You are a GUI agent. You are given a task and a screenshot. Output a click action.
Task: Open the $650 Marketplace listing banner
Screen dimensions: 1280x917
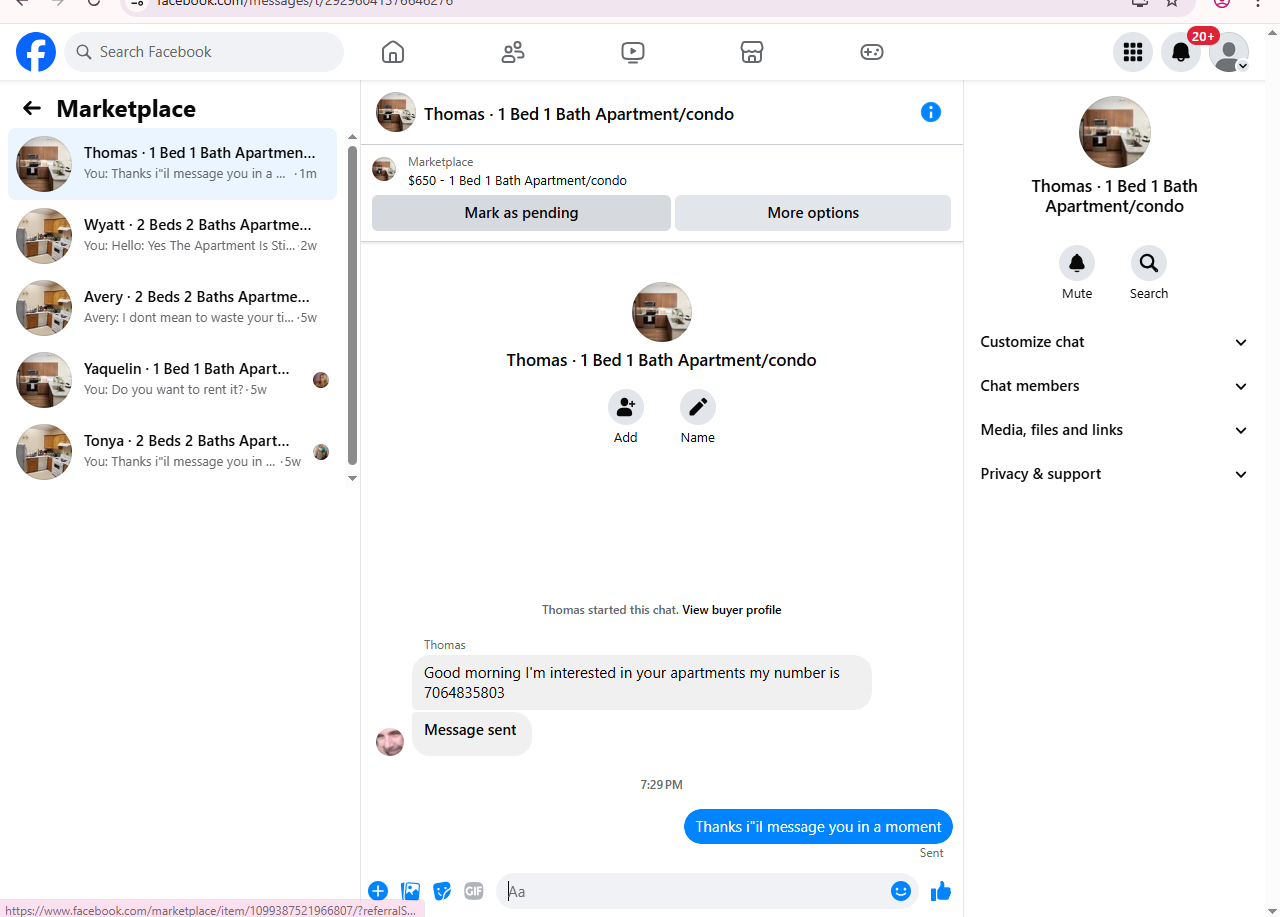(661, 171)
